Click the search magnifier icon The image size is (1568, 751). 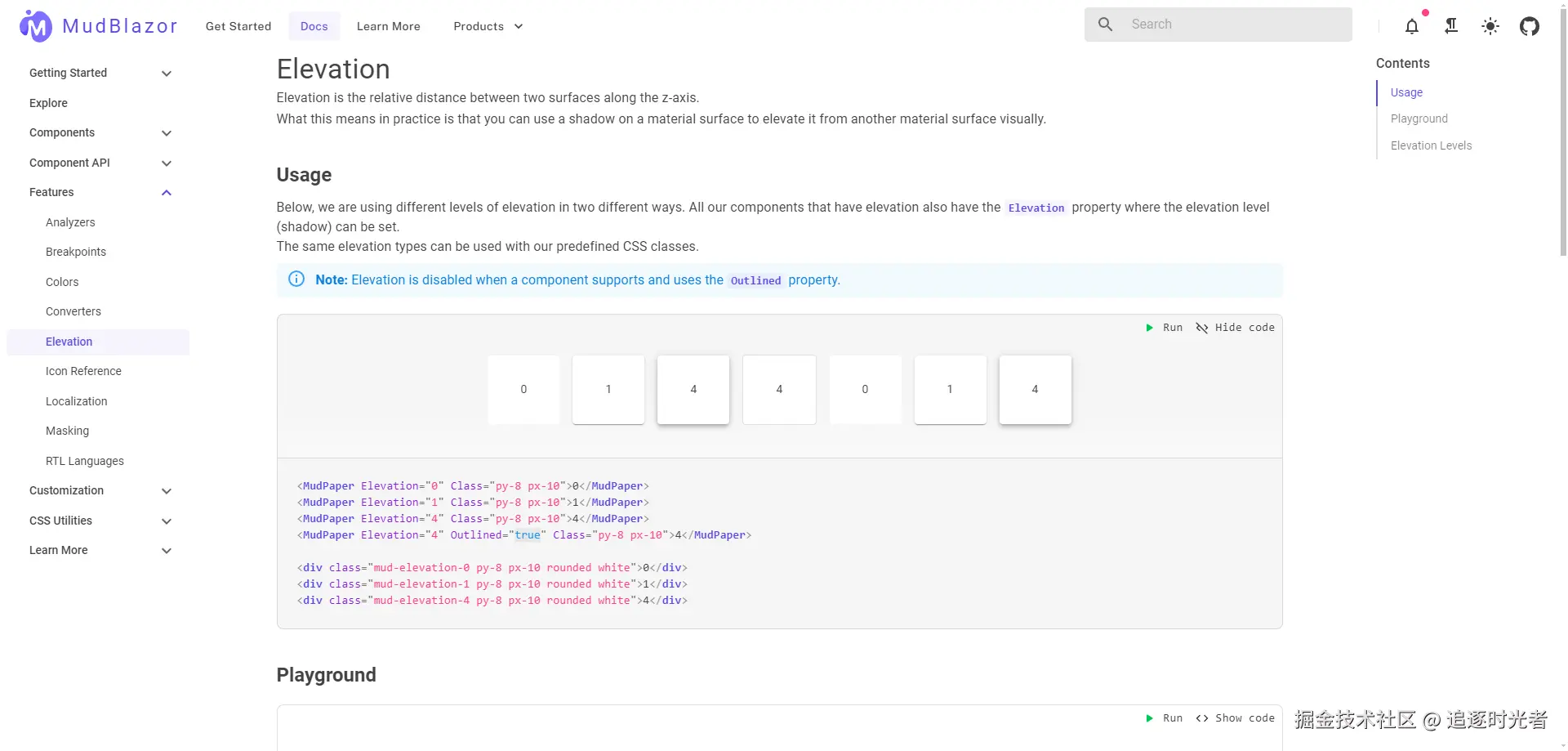1106,25
